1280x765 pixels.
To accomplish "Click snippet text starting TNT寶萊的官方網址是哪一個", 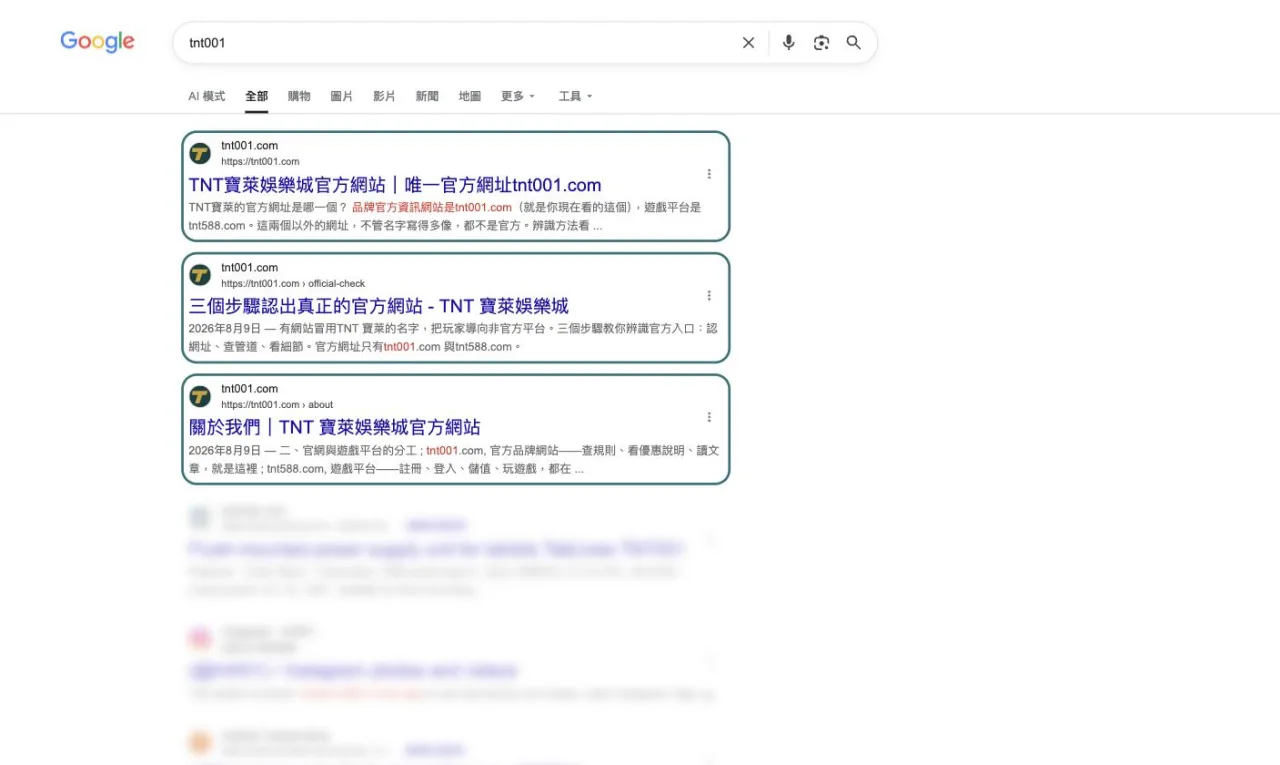I will tap(445, 217).
